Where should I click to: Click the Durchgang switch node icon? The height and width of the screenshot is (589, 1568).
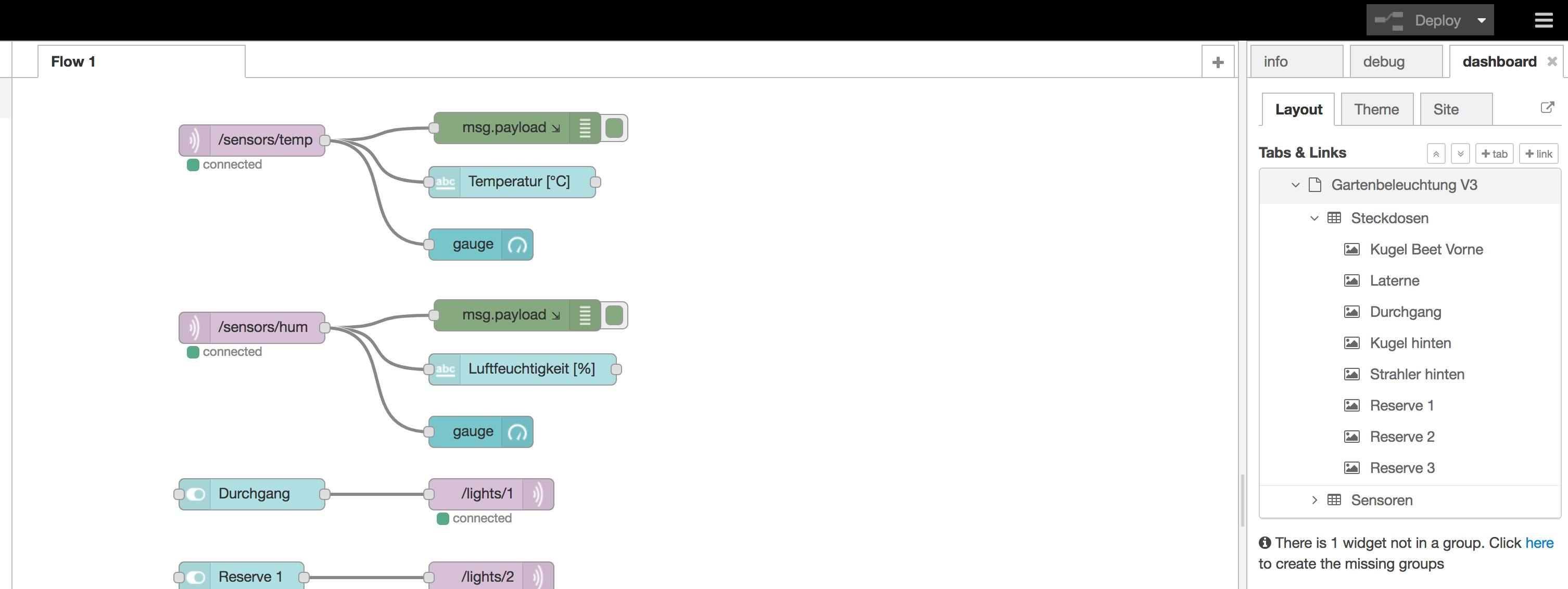click(x=195, y=494)
